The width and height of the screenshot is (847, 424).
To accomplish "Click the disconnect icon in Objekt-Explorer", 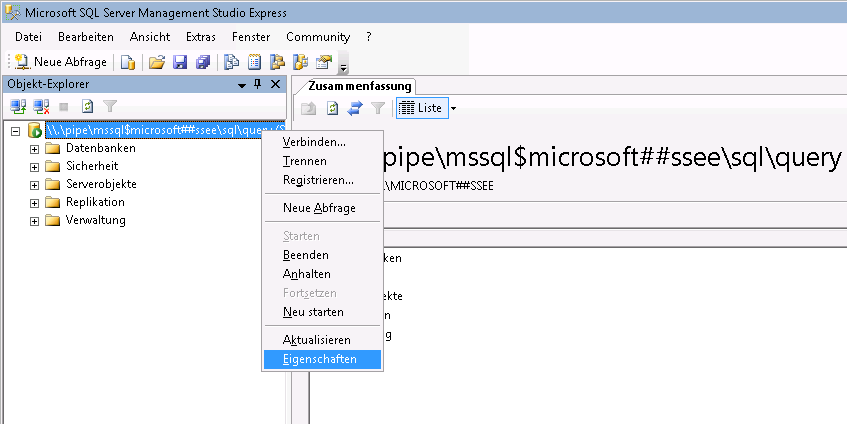I will click(41, 106).
